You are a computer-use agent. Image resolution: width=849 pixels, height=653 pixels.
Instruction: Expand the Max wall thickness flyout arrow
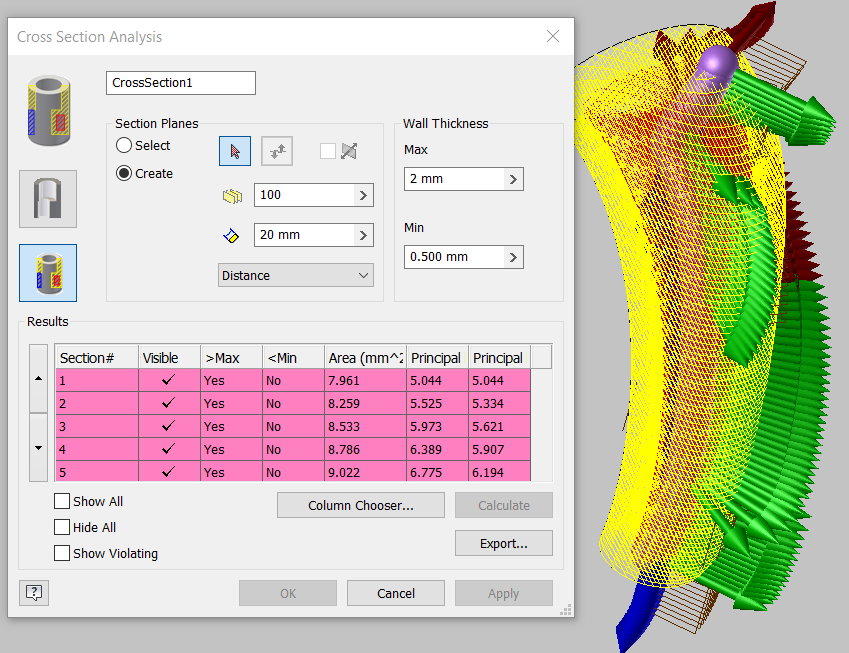click(x=514, y=178)
